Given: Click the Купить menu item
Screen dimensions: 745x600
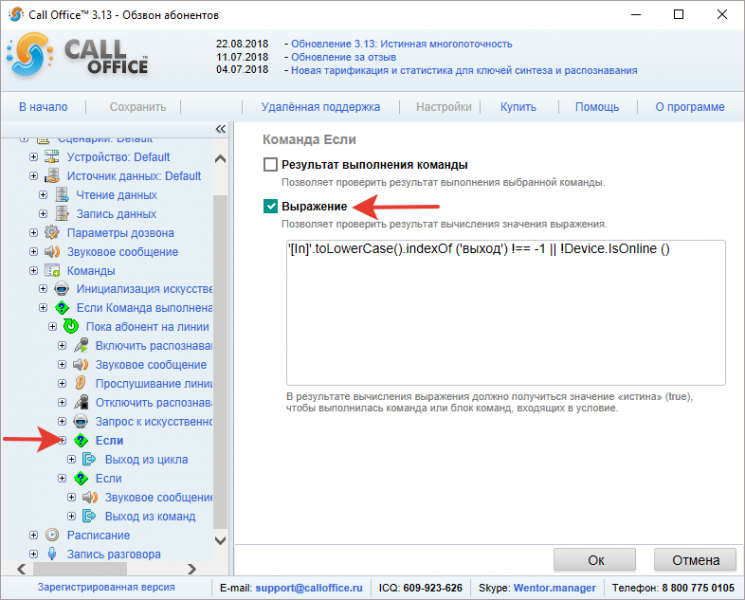Looking at the screenshot, I should [518, 107].
